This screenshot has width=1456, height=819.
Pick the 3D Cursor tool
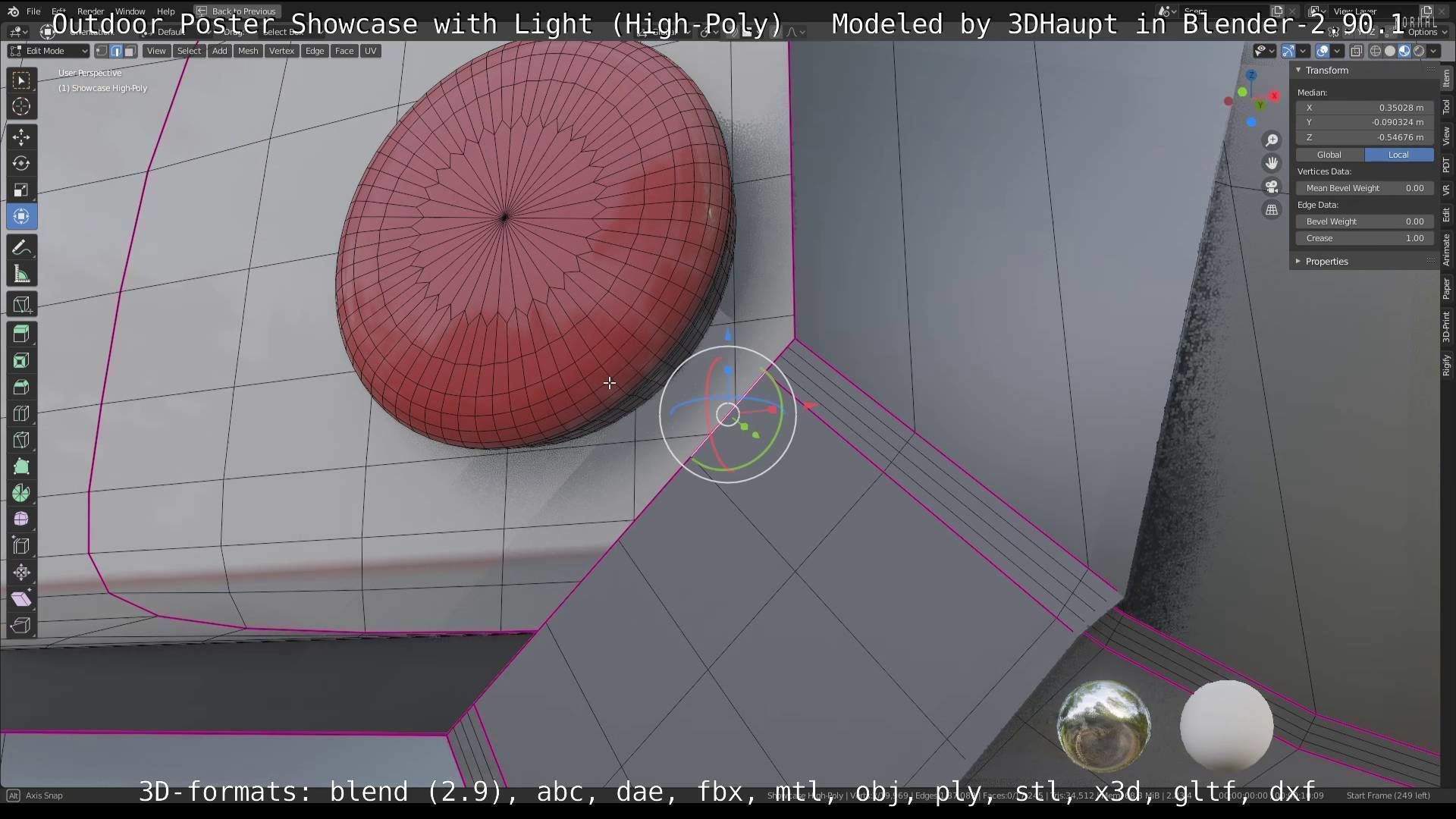click(x=21, y=107)
